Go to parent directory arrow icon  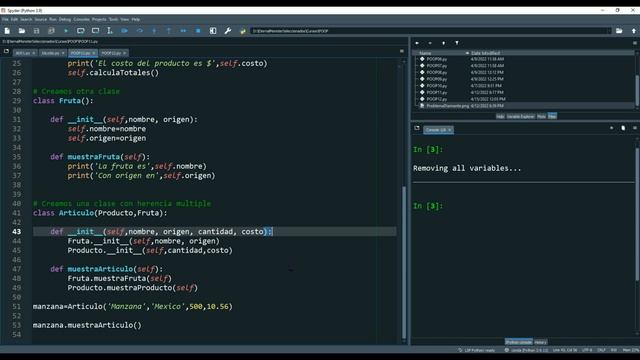(x=633, y=31)
